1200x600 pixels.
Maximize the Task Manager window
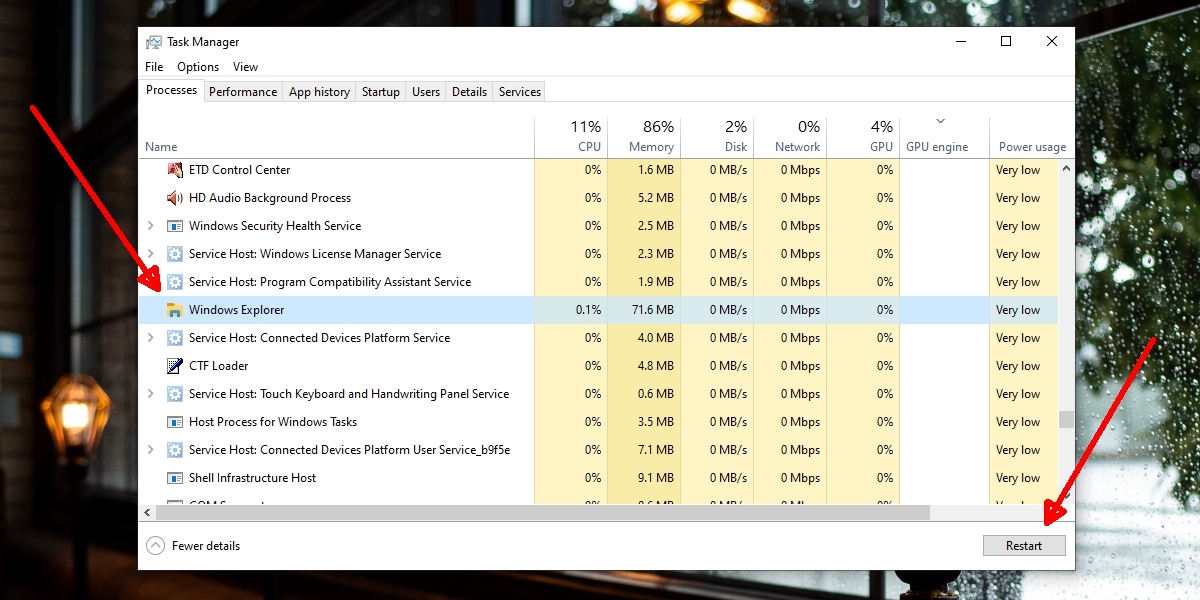coord(1006,41)
